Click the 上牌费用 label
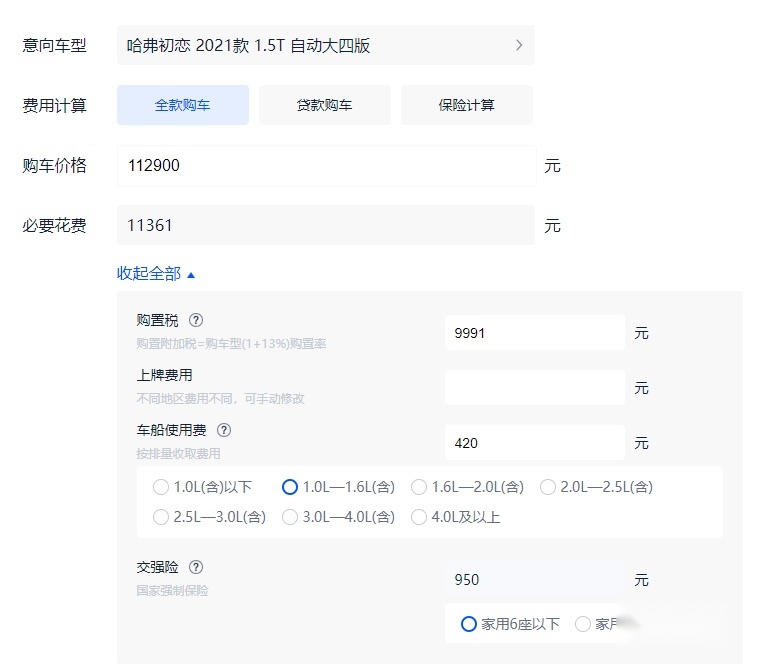This screenshot has width=770, height=664. (x=165, y=375)
